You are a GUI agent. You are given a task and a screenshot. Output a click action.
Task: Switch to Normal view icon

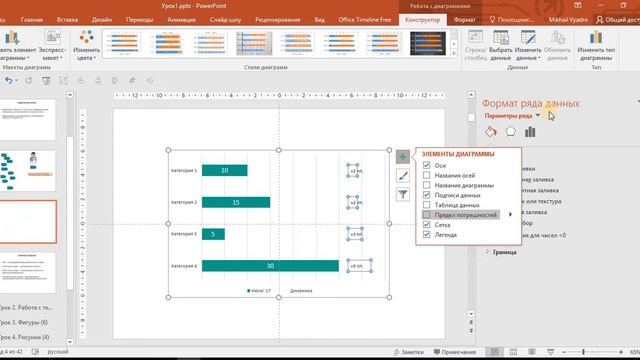(x=494, y=352)
